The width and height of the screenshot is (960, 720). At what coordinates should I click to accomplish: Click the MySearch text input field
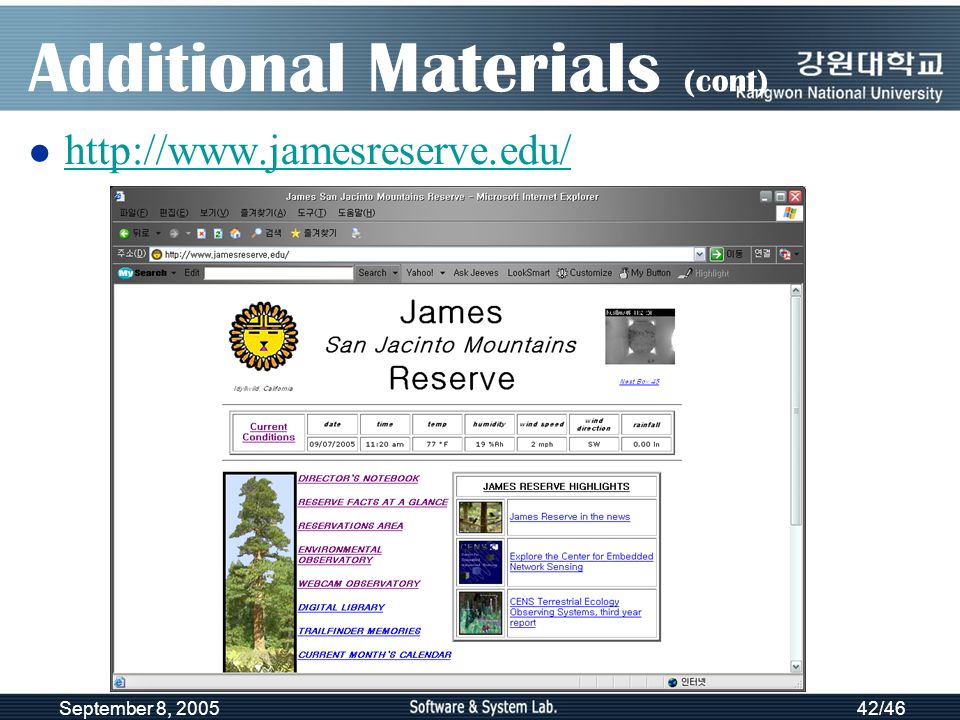click(x=279, y=273)
